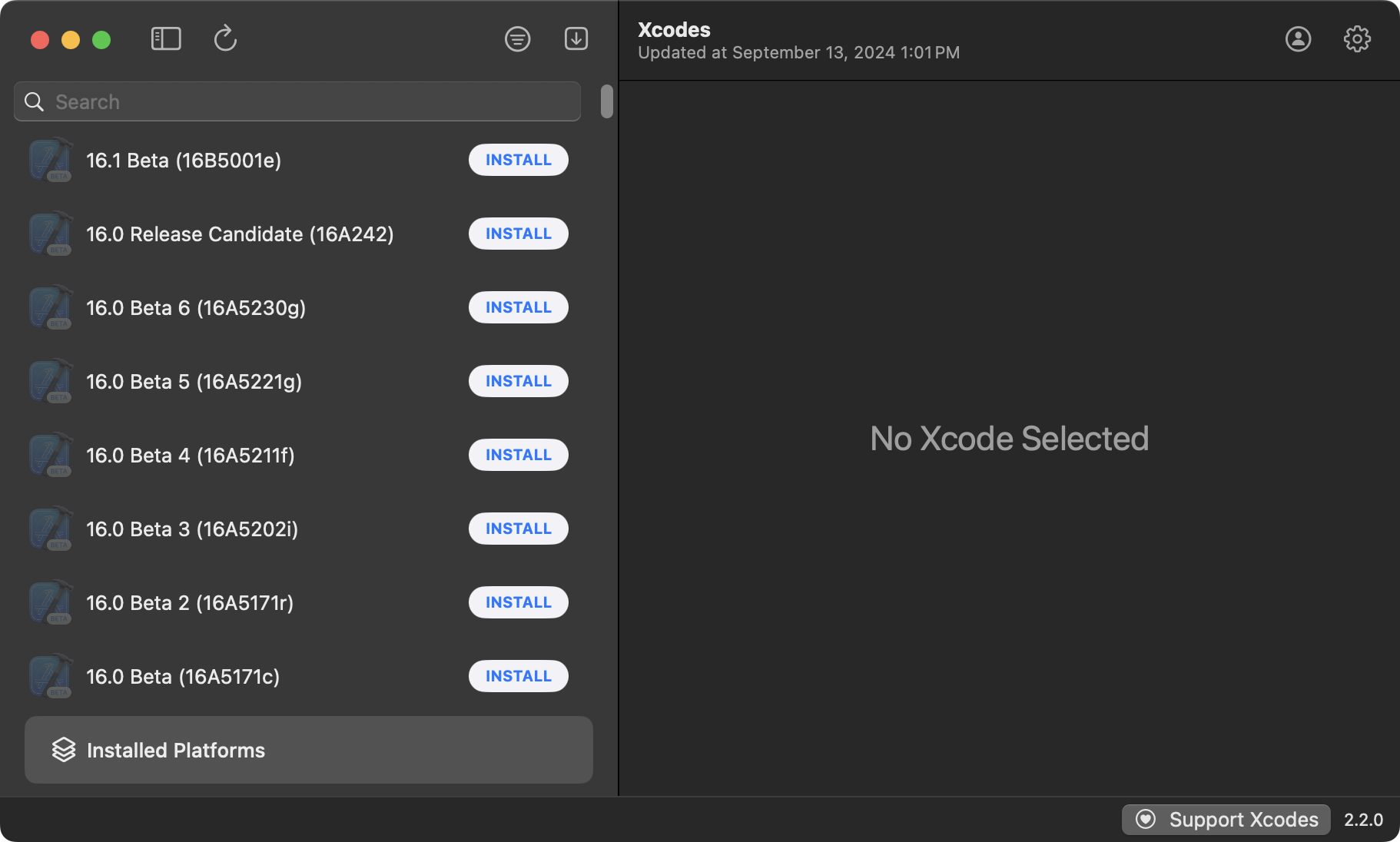Screen dimensions: 1400x842
Task: Install Xcode 16.0 Beta (16A5171c)
Action: tap(518, 676)
